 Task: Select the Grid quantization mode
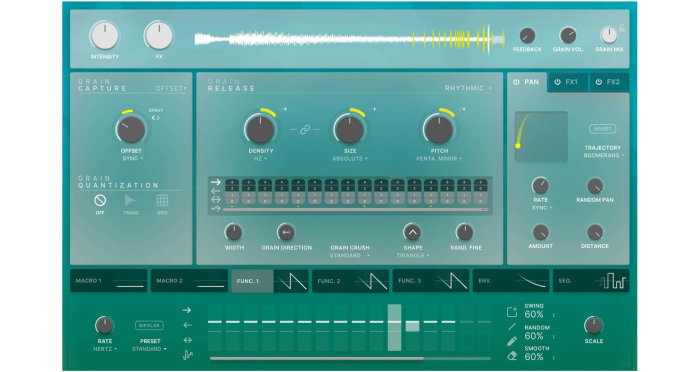click(x=162, y=201)
